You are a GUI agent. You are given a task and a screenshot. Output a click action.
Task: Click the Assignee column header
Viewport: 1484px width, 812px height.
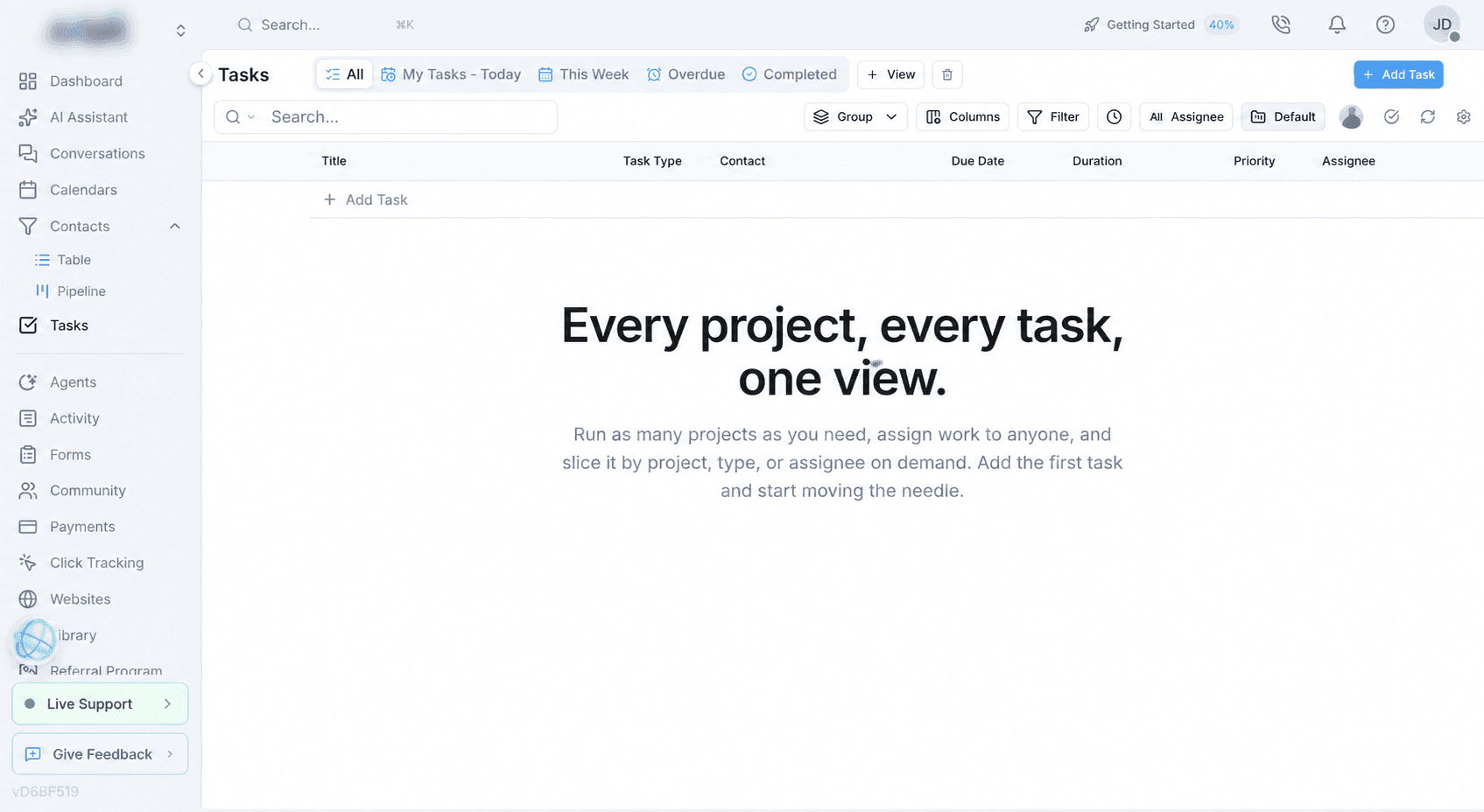(1348, 161)
